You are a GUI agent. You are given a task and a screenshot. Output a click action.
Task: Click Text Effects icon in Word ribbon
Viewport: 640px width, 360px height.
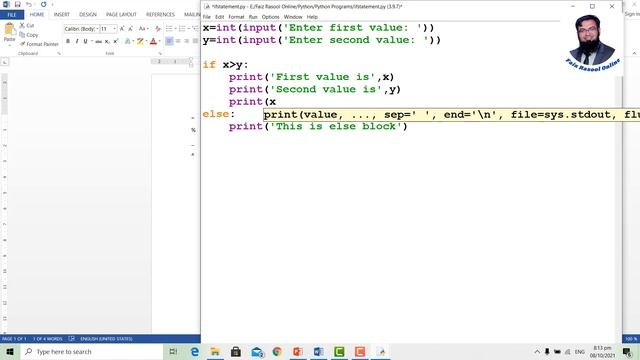pyautogui.click(x=127, y=41)
